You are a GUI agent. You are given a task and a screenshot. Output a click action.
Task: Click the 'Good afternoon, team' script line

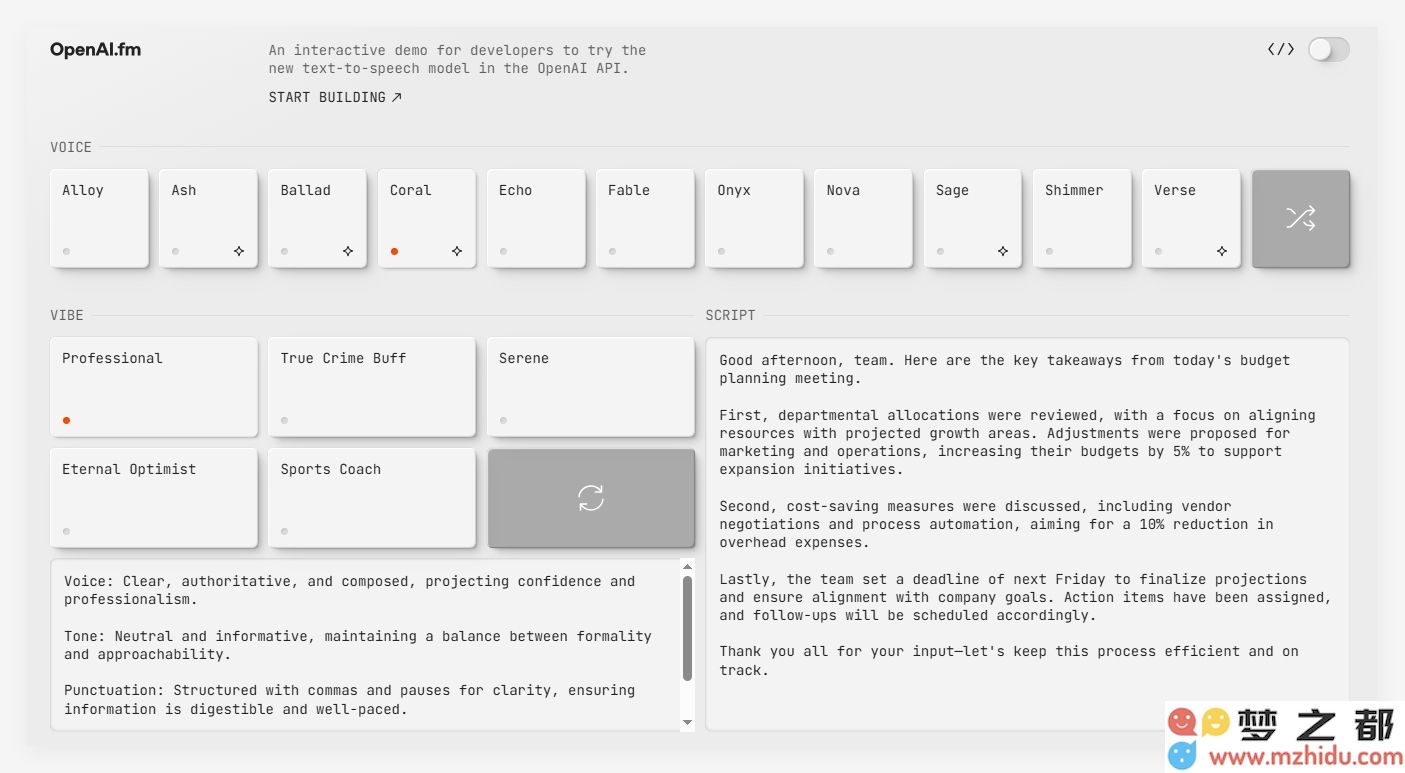[x=1005, y=369]
